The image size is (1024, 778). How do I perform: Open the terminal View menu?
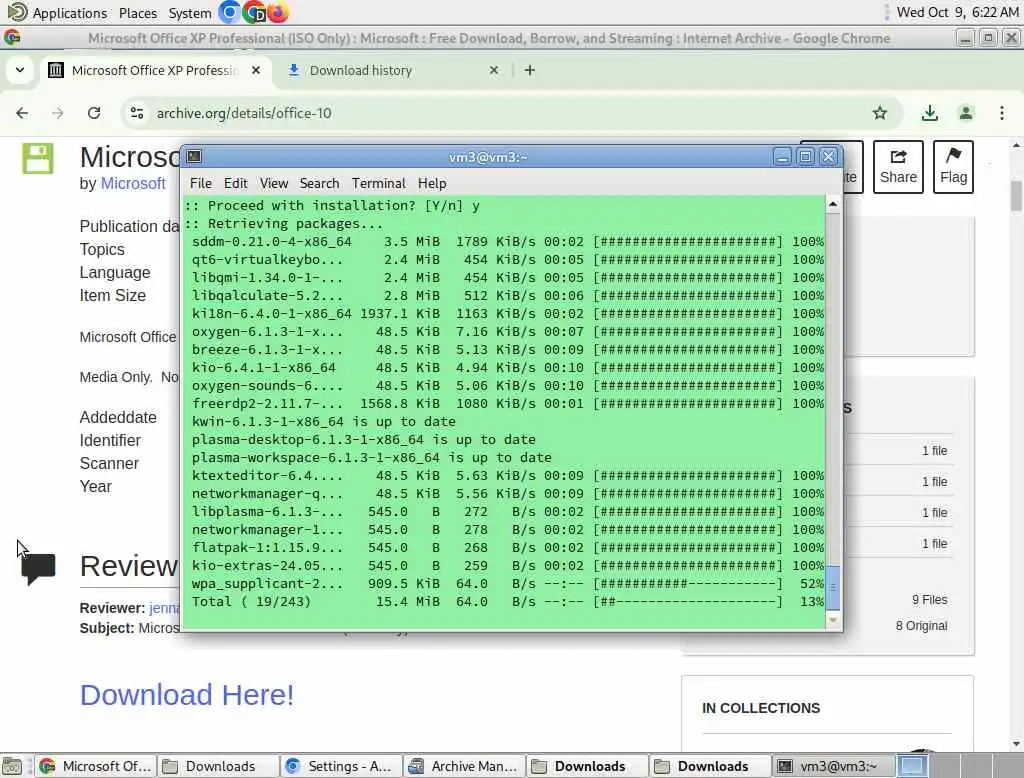[274, 184]
